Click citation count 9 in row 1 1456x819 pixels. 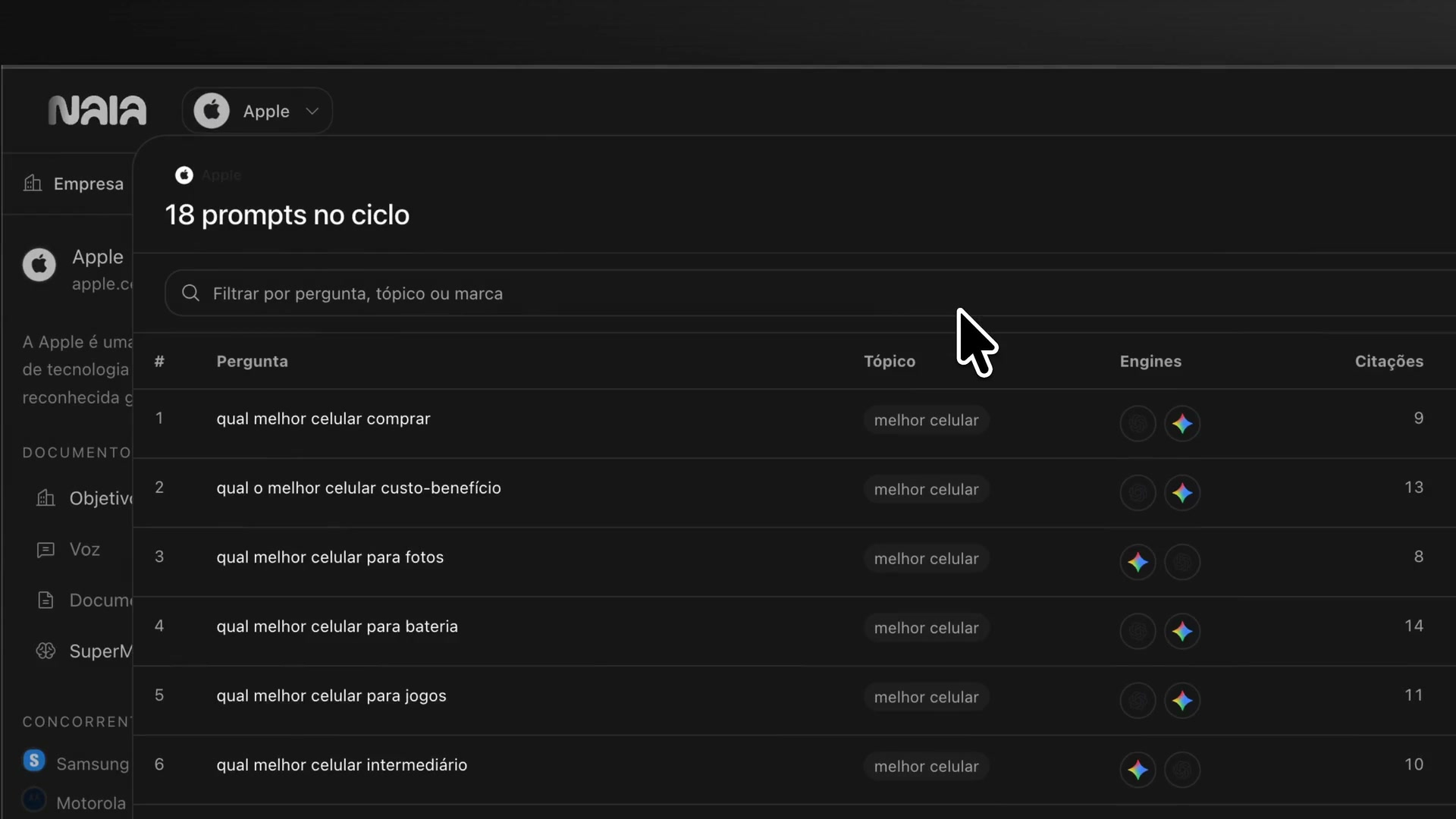[1418, 418]
